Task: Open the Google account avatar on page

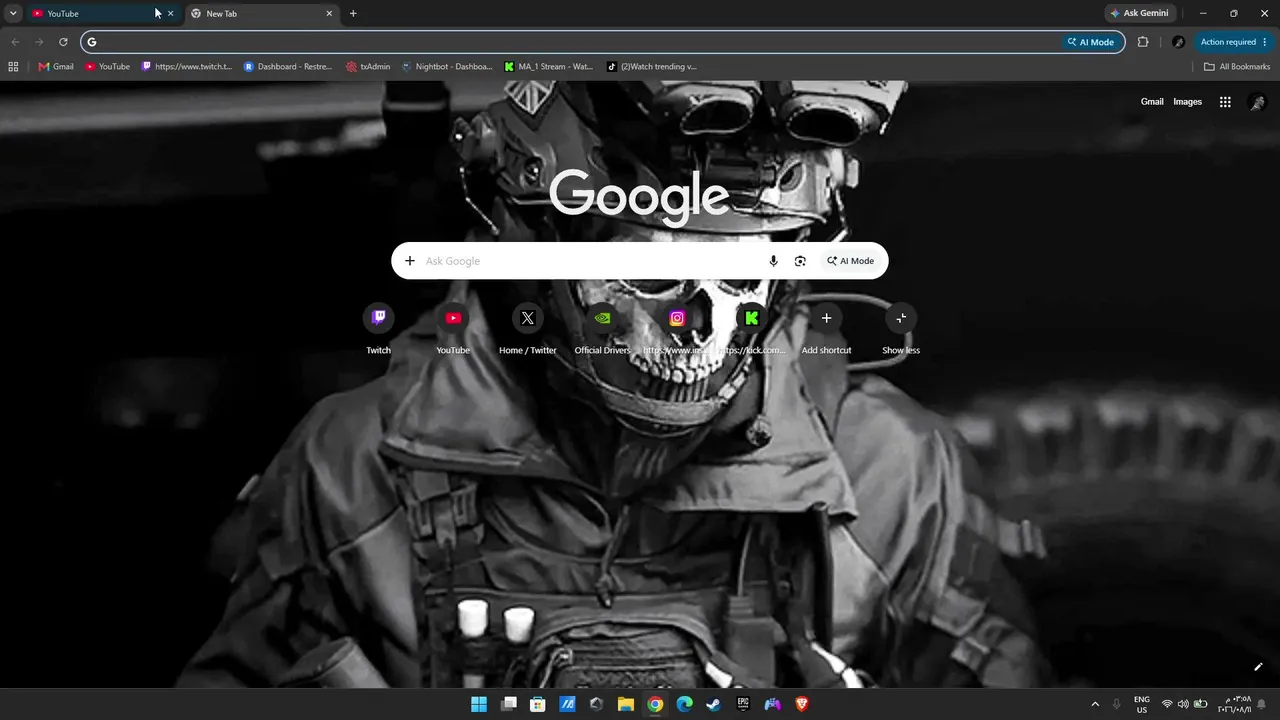Action: (1257, 102)
